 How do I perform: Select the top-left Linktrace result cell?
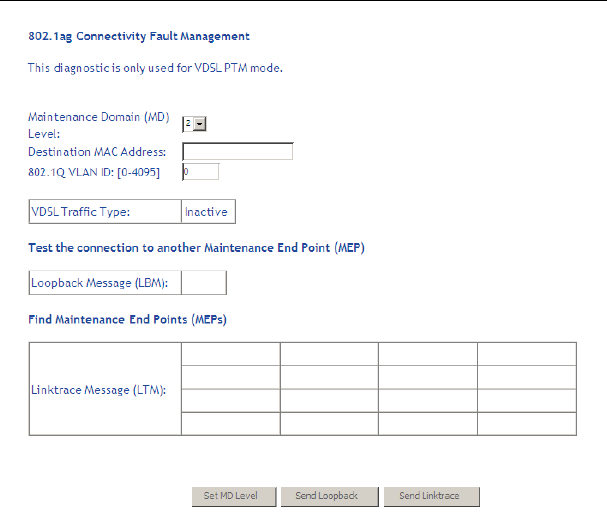coord(230,354)
